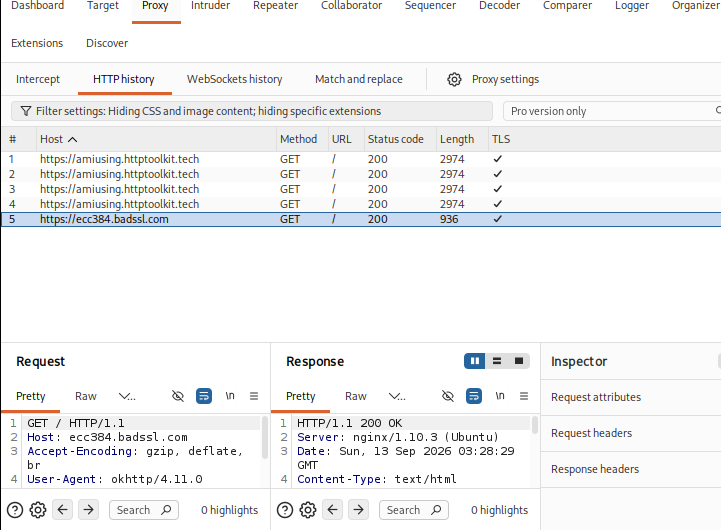The width and height of the screenshot is (721, 530).
Task: Click the Request search input field
Action: [x=143, y=510]
